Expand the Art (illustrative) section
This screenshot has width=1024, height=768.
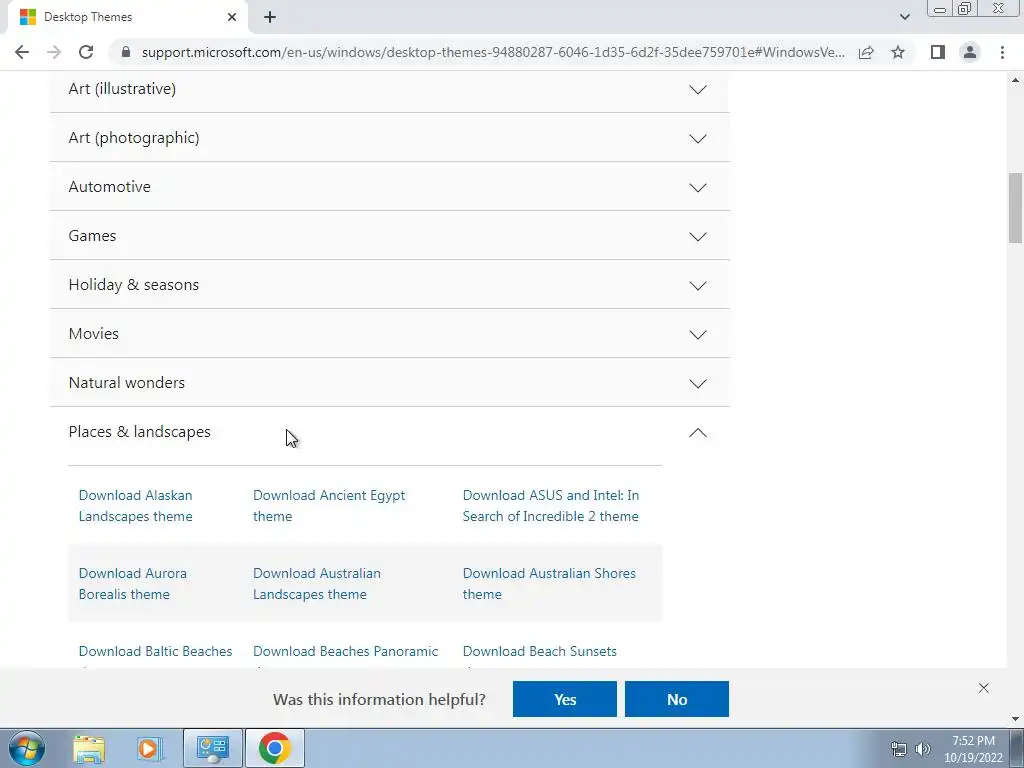click(389, 89)
